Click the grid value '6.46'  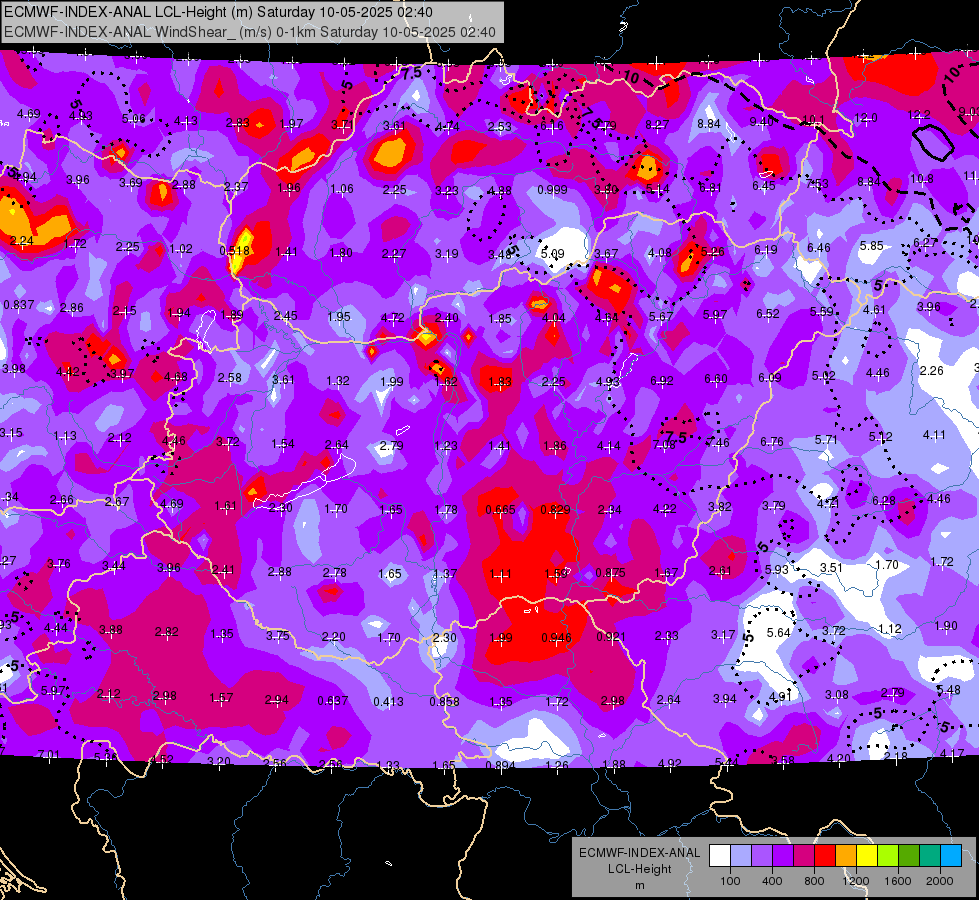[819, 248]
